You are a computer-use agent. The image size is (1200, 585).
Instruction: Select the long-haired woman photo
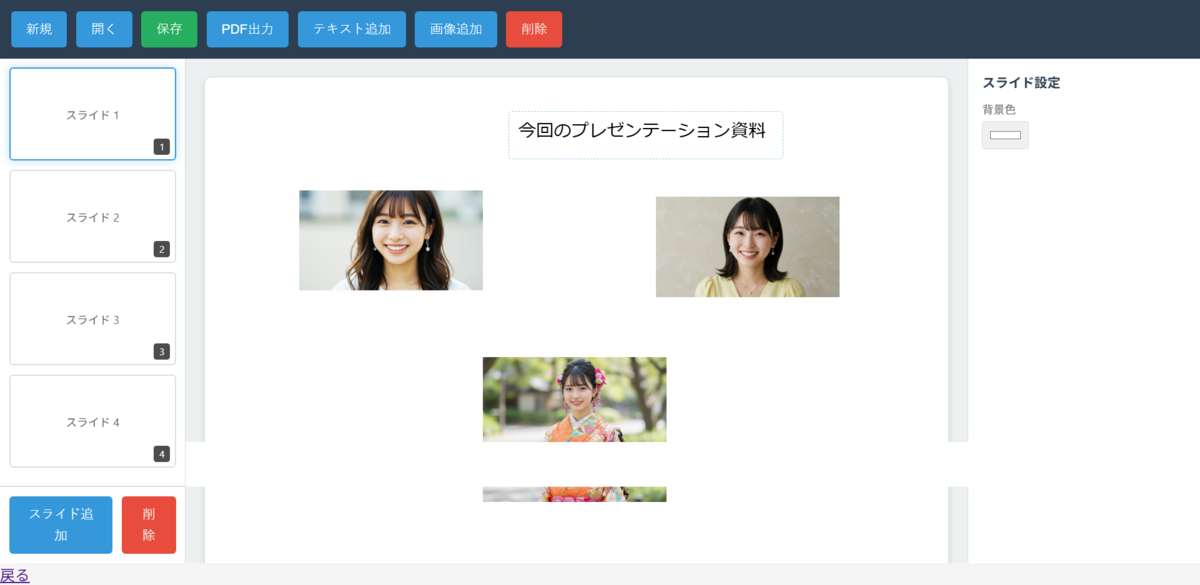(391, 240)
